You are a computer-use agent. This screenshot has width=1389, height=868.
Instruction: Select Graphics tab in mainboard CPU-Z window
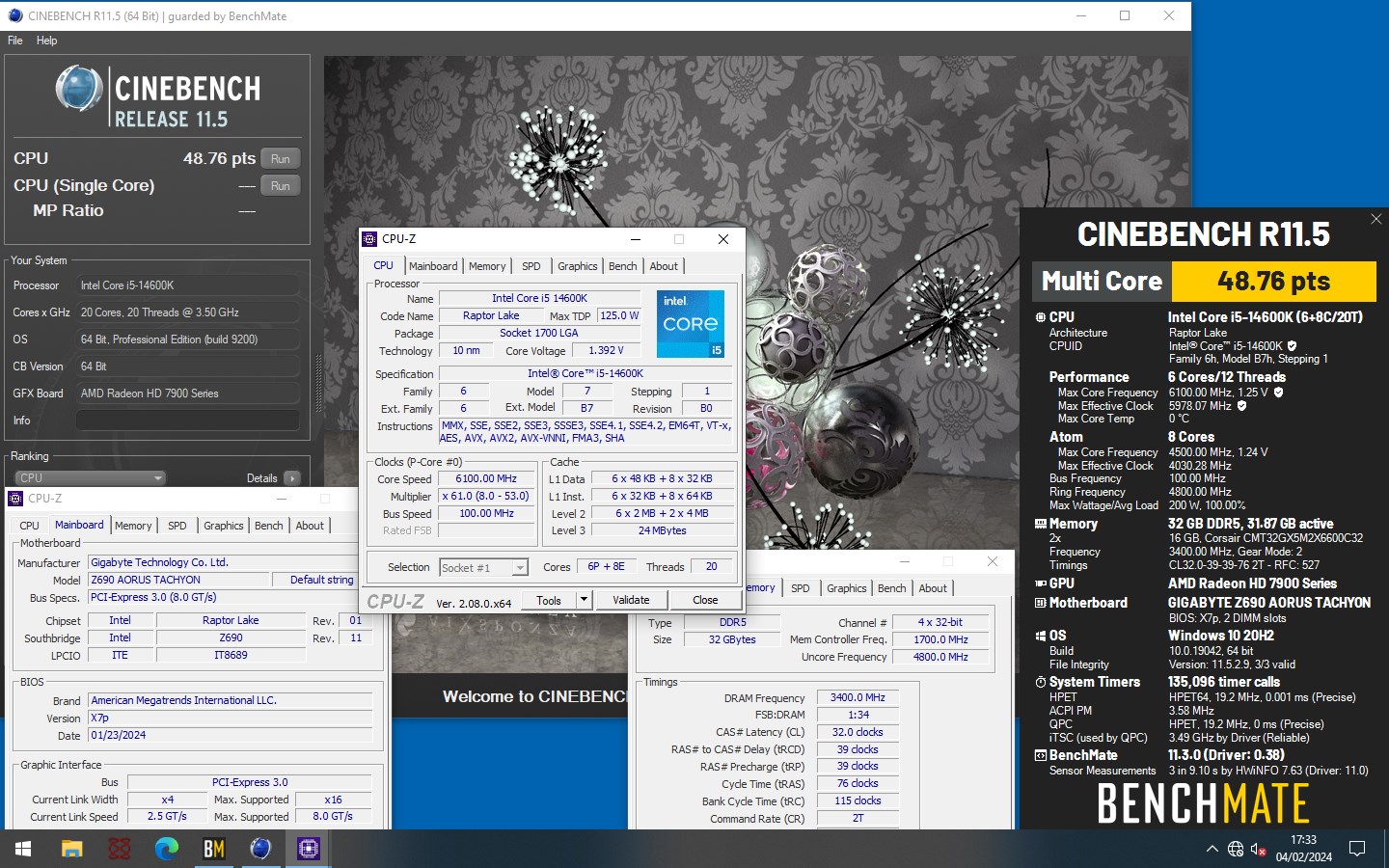pyautogui.click(x=224, y=526)
